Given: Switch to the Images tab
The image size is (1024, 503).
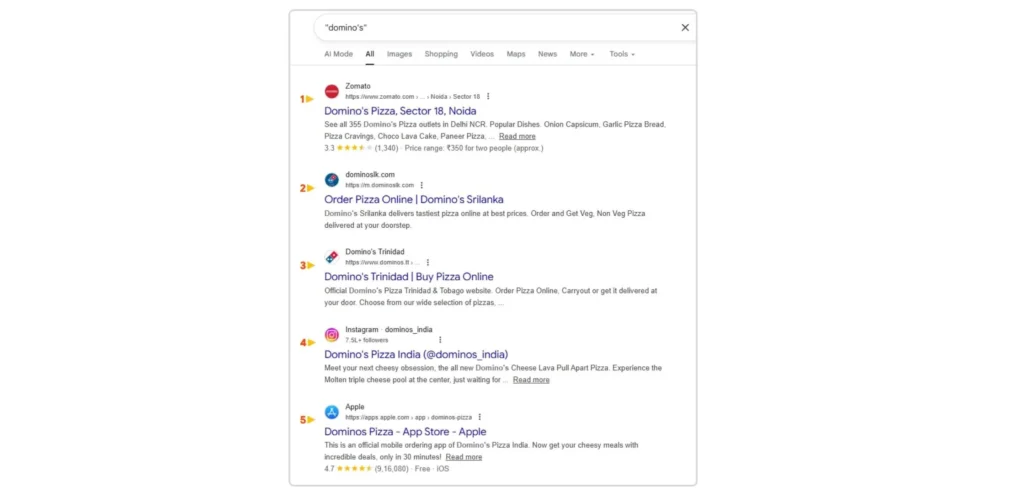Looking at the screenshot, I should point(399,54).
